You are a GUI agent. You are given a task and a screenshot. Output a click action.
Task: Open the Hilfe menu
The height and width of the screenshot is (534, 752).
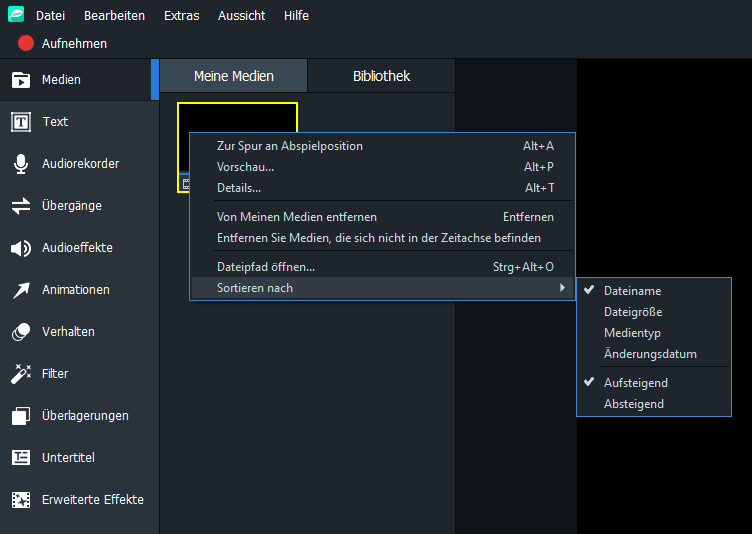click(296, 15)
